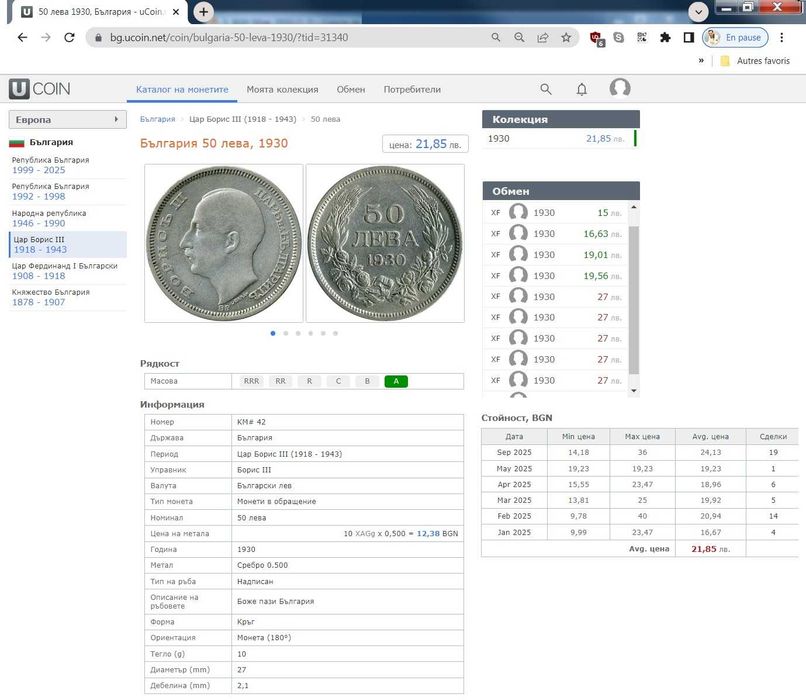Bookmark this page with the star icon

(x=566, y=38)
